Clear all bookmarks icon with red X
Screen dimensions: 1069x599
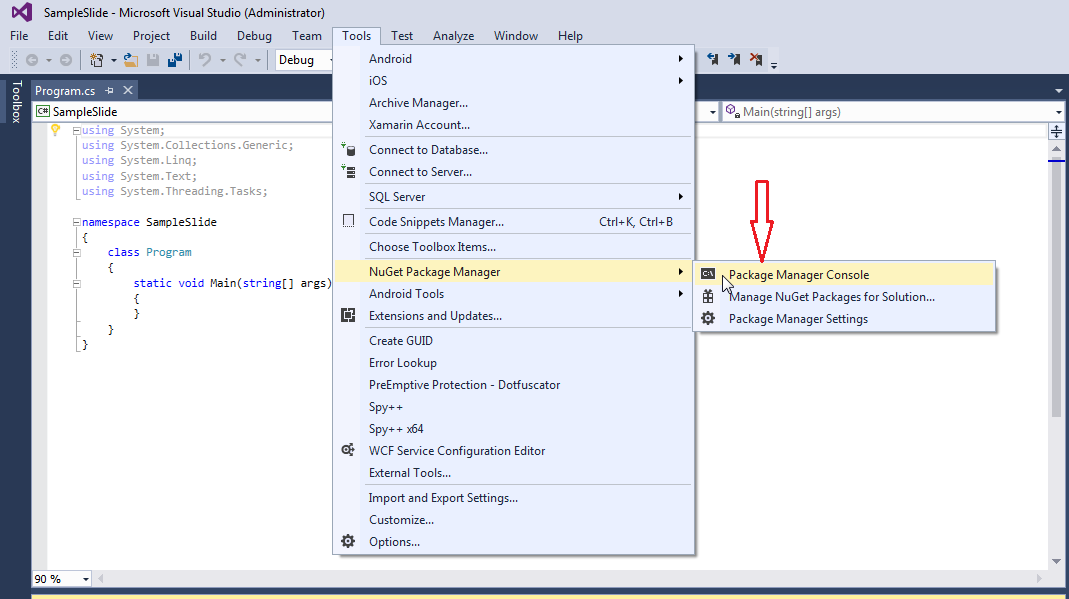coord(756,60)
